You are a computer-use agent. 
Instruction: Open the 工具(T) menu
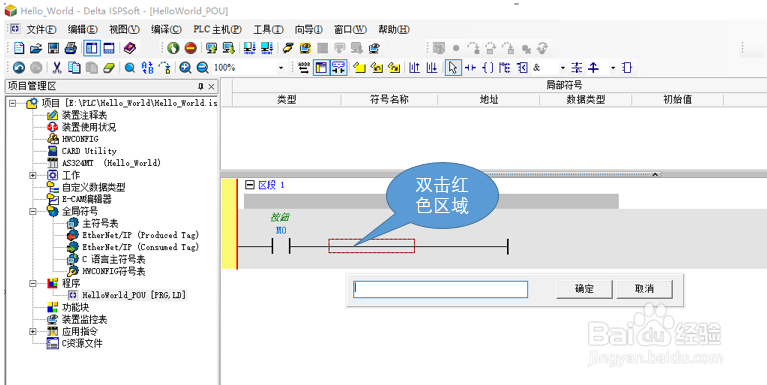[268, 29]
